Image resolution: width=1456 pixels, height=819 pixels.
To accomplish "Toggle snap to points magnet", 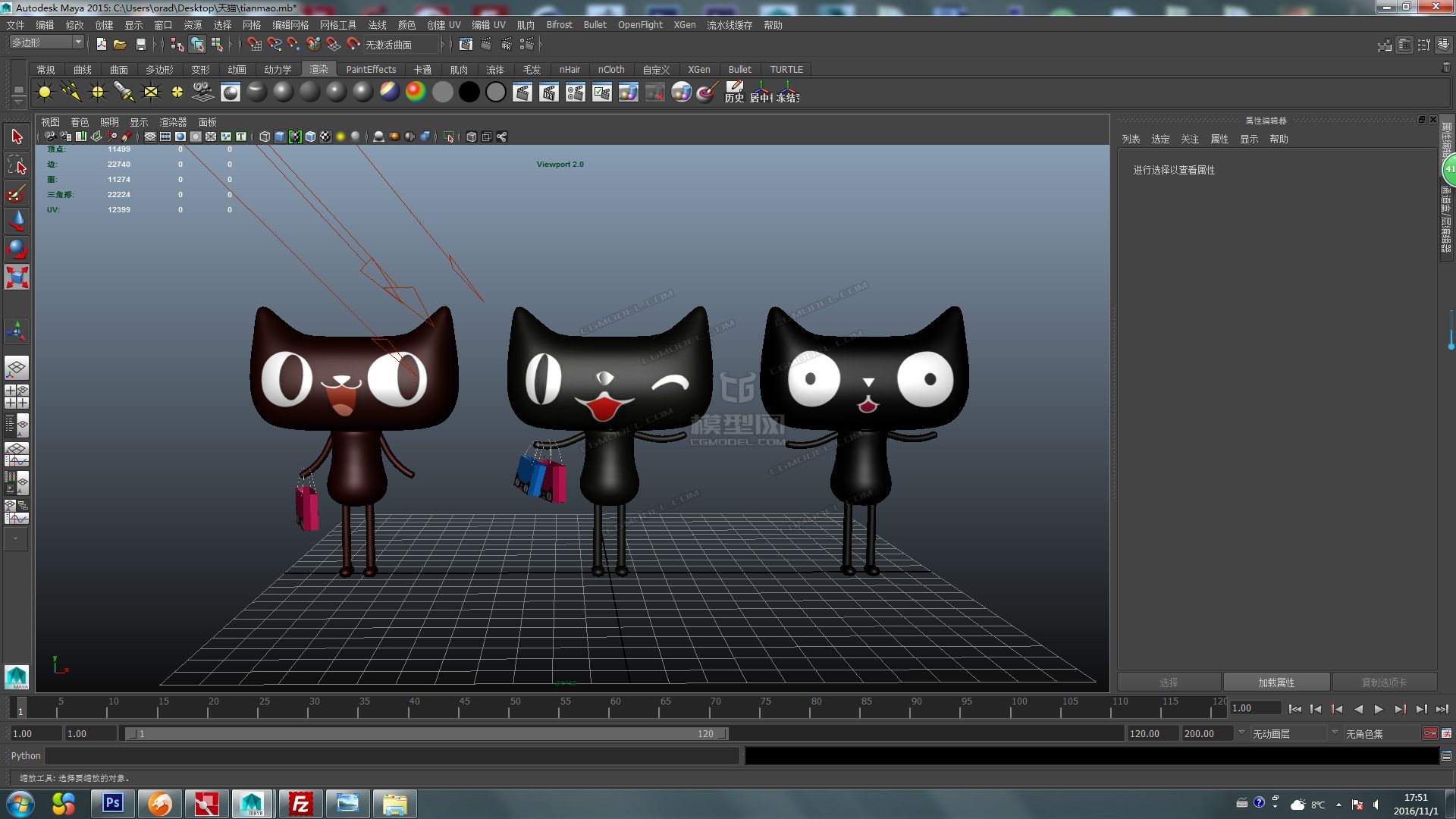I will (294, 44).
